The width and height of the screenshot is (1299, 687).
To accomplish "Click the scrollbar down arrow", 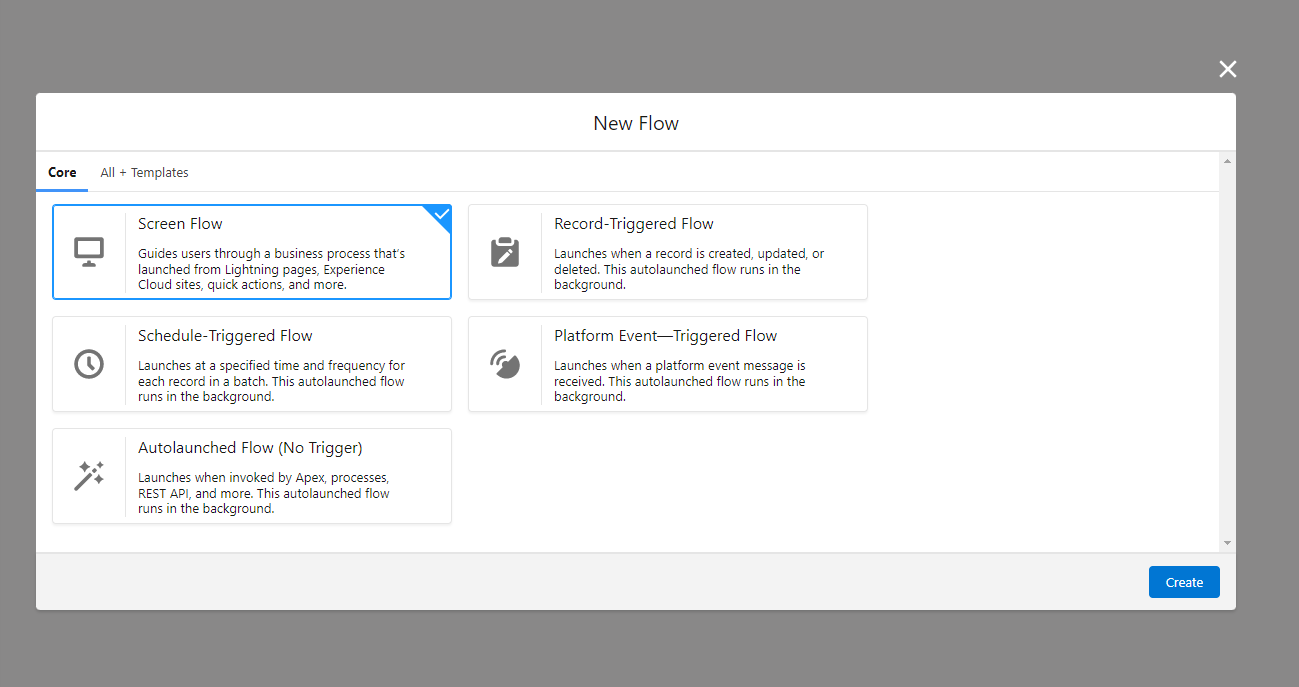I will [x=1227, y=542].
